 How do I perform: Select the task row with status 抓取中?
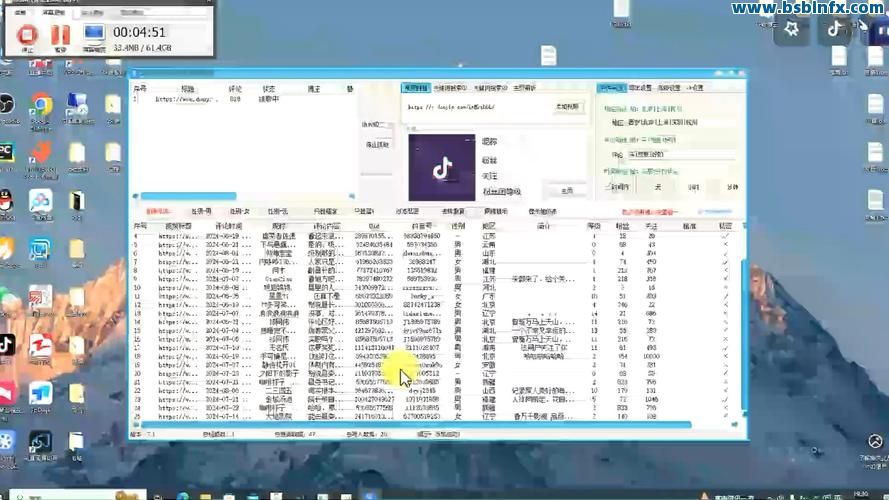click(x=244, y=99)
